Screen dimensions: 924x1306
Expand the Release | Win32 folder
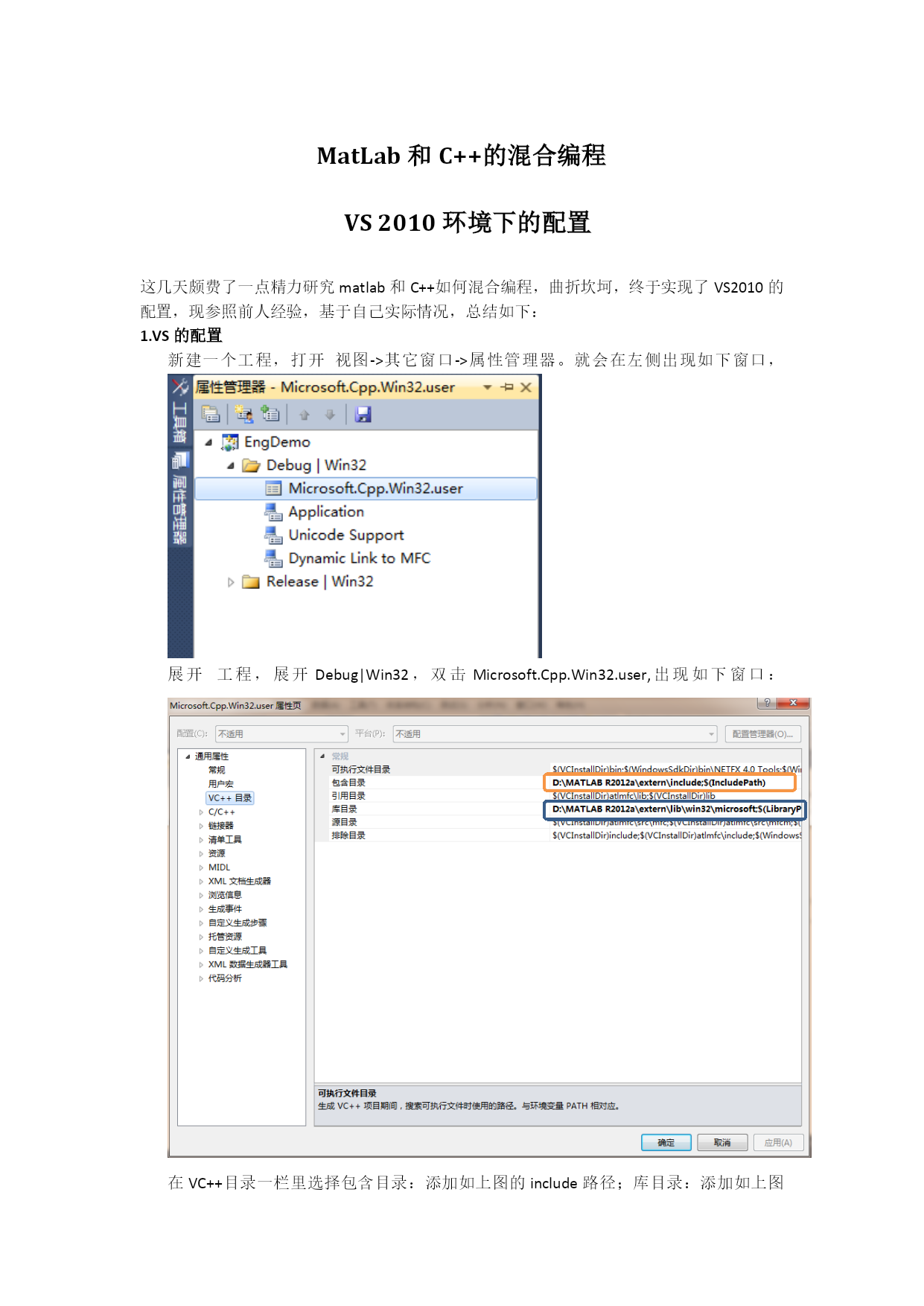tap(231, 582)
